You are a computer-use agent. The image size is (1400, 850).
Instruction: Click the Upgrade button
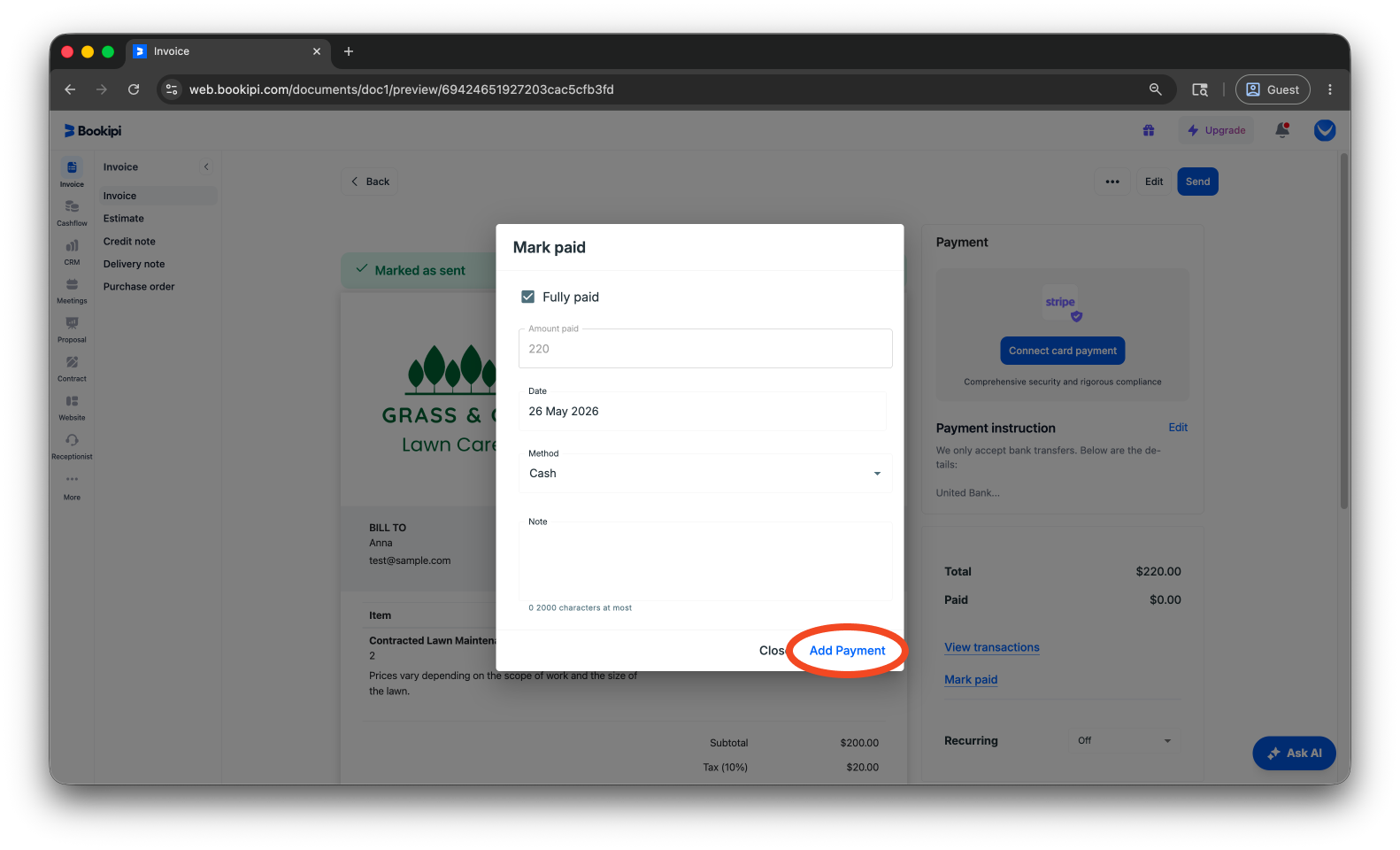tap(1217, 130)
